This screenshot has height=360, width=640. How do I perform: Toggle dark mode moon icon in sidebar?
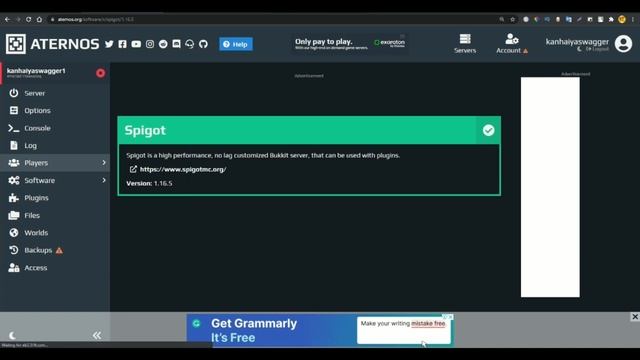coord(12,336)
